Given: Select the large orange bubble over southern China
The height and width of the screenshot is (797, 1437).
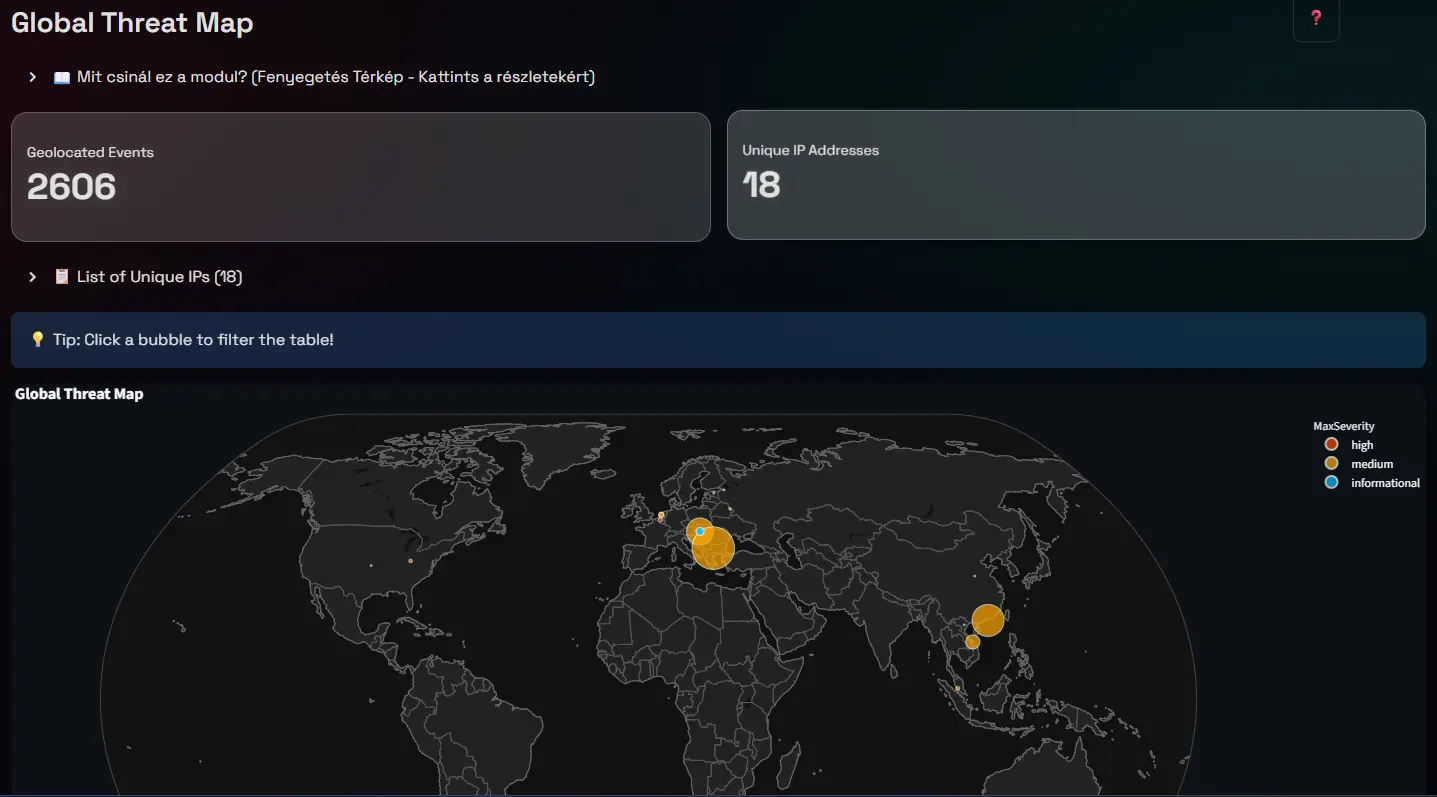Looking at the screenshot, I should (x=987, y=620).
